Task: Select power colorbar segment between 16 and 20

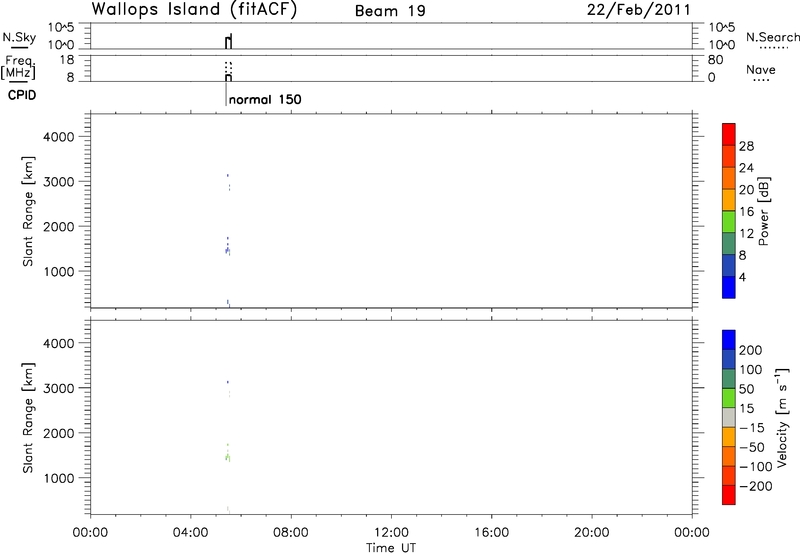Action: click(x=729, y=199)
